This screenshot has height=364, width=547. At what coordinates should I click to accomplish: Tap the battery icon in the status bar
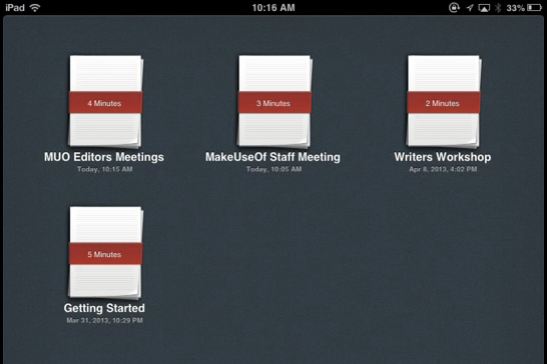point(535,8)
